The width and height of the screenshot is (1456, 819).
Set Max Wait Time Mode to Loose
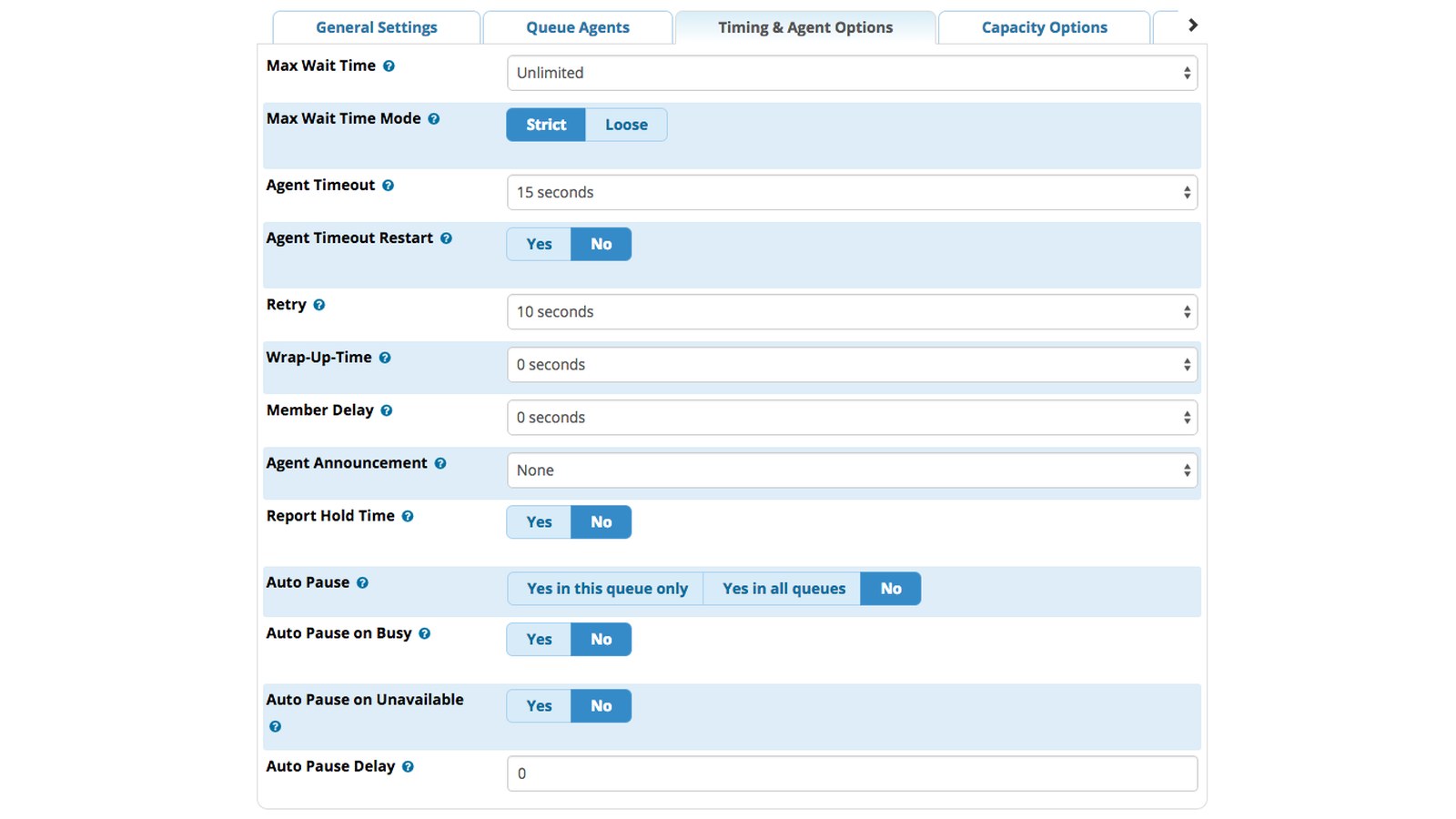(x=626, y=125)
